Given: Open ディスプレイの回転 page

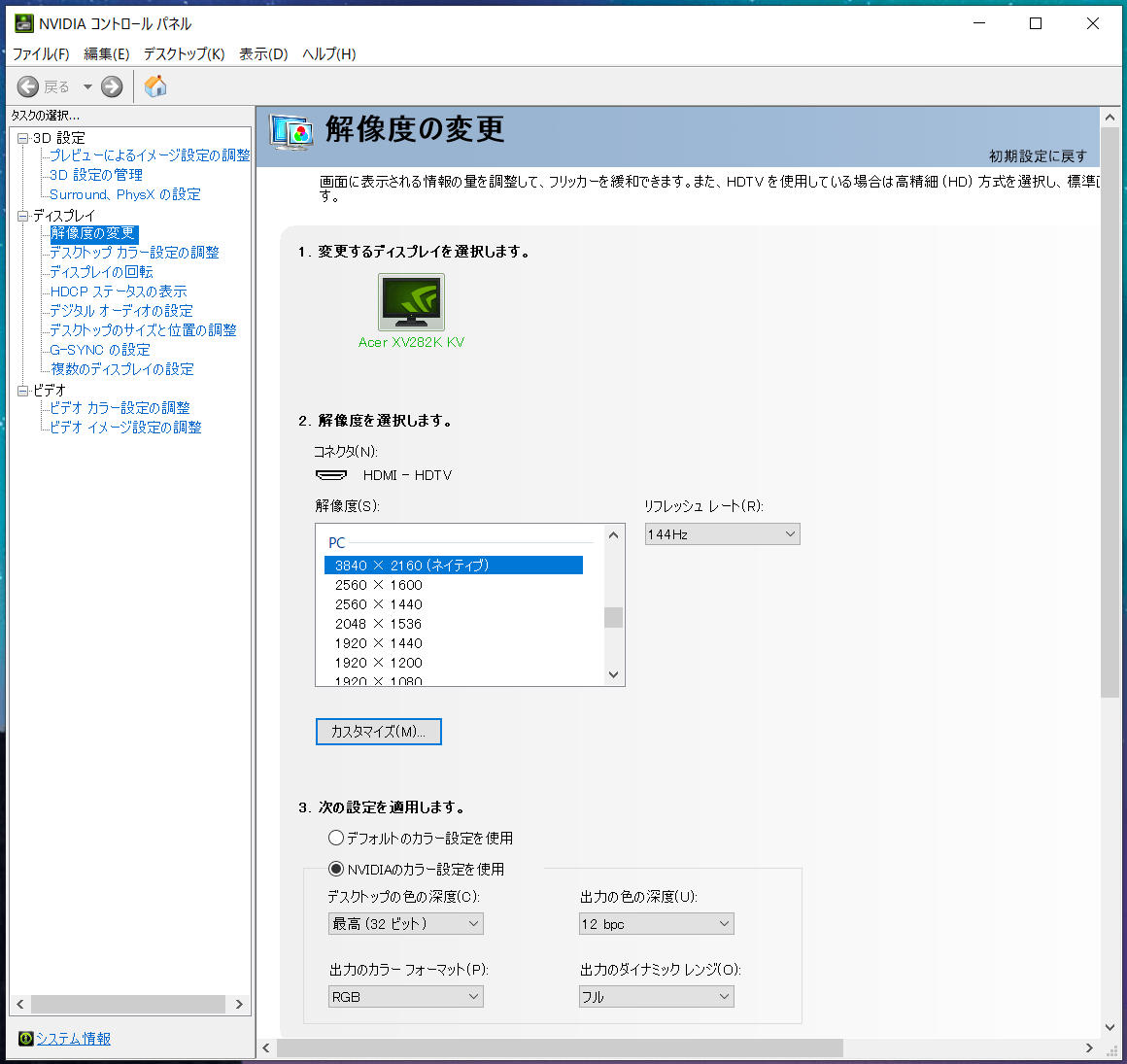Looking at the screenshot, I should [x=101, y=272].
